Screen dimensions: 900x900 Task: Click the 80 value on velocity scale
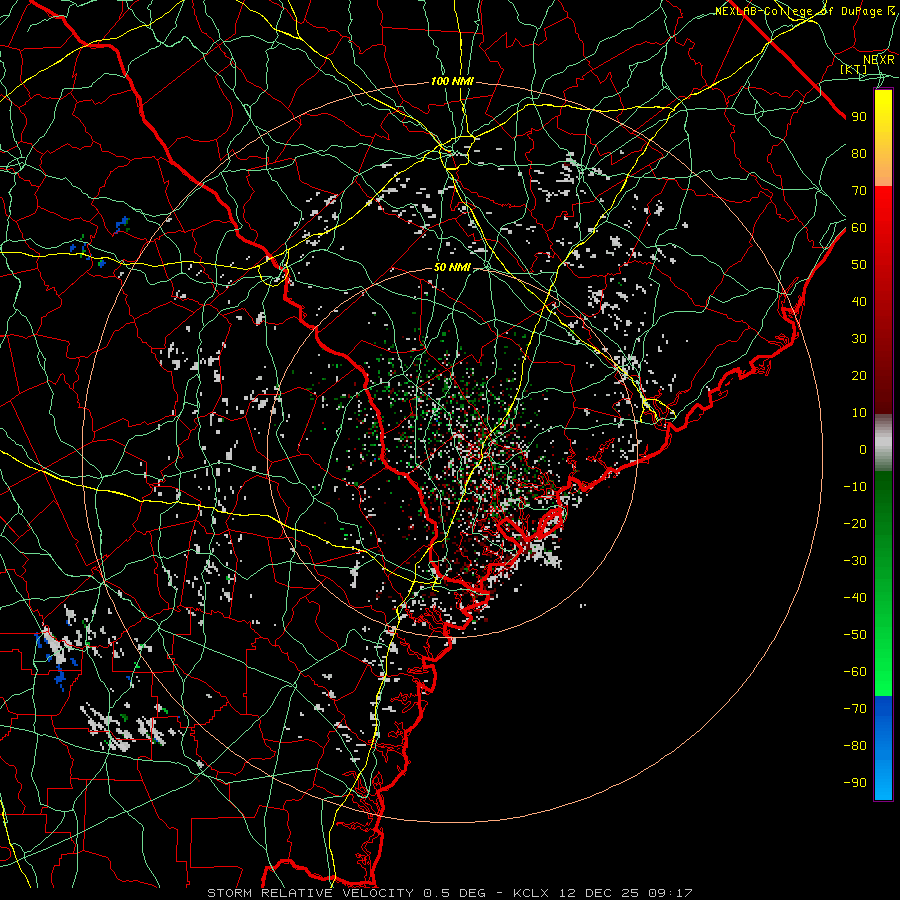pyautogui.click(x=859, y=154)
